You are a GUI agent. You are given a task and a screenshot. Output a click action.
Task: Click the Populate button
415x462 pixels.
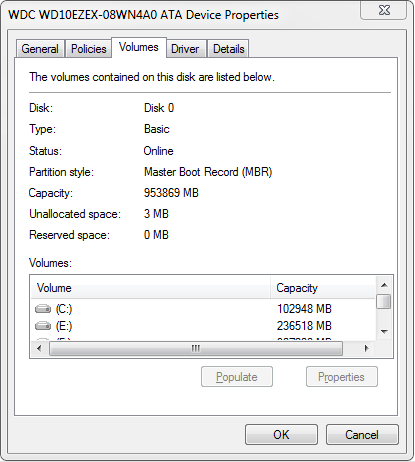pyautogui.click(x=237, y=377)
